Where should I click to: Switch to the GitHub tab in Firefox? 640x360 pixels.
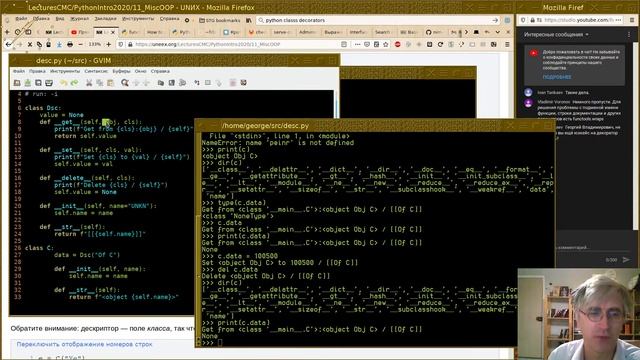click(435, 32)
